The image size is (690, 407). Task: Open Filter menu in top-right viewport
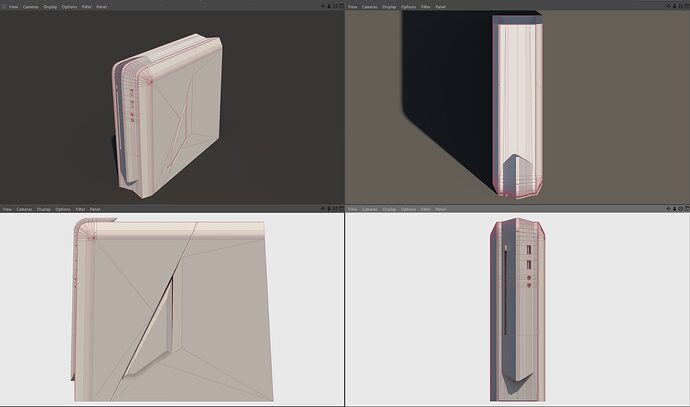[426, 7]
